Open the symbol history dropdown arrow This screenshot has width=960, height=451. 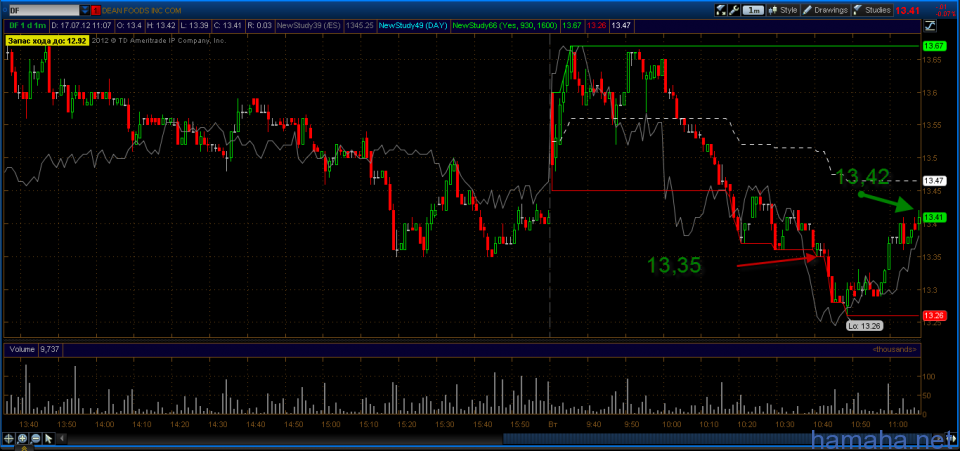coord(84,10)
